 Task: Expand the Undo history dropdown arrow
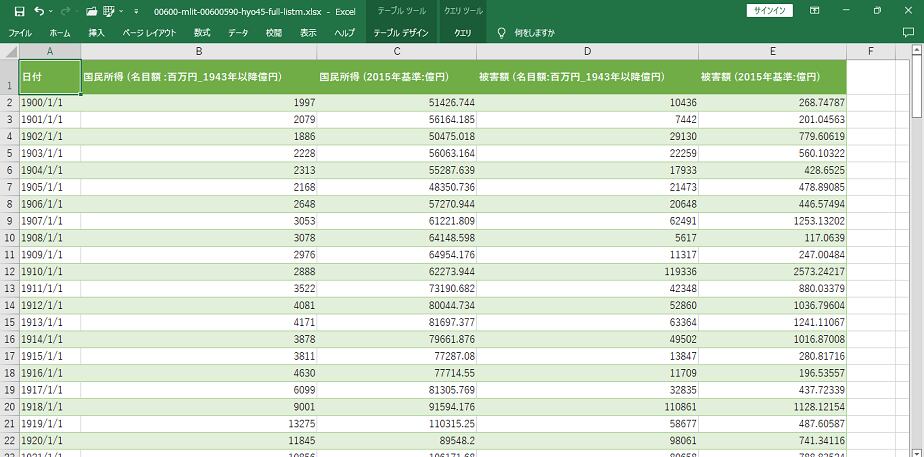click(52, 11)
